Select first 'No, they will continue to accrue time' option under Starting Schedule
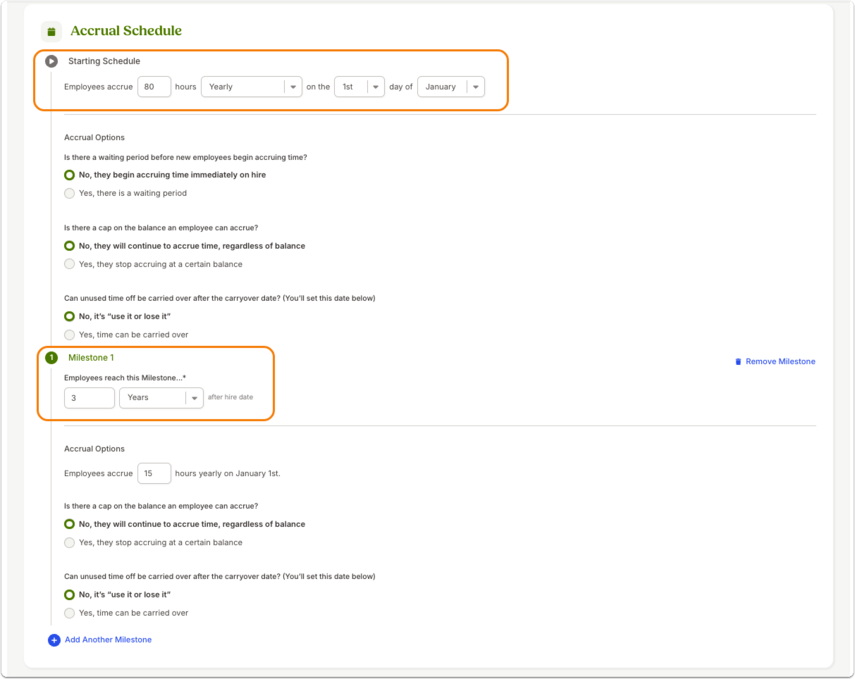Viewport: 855px width, 679px height. (69, 246)
